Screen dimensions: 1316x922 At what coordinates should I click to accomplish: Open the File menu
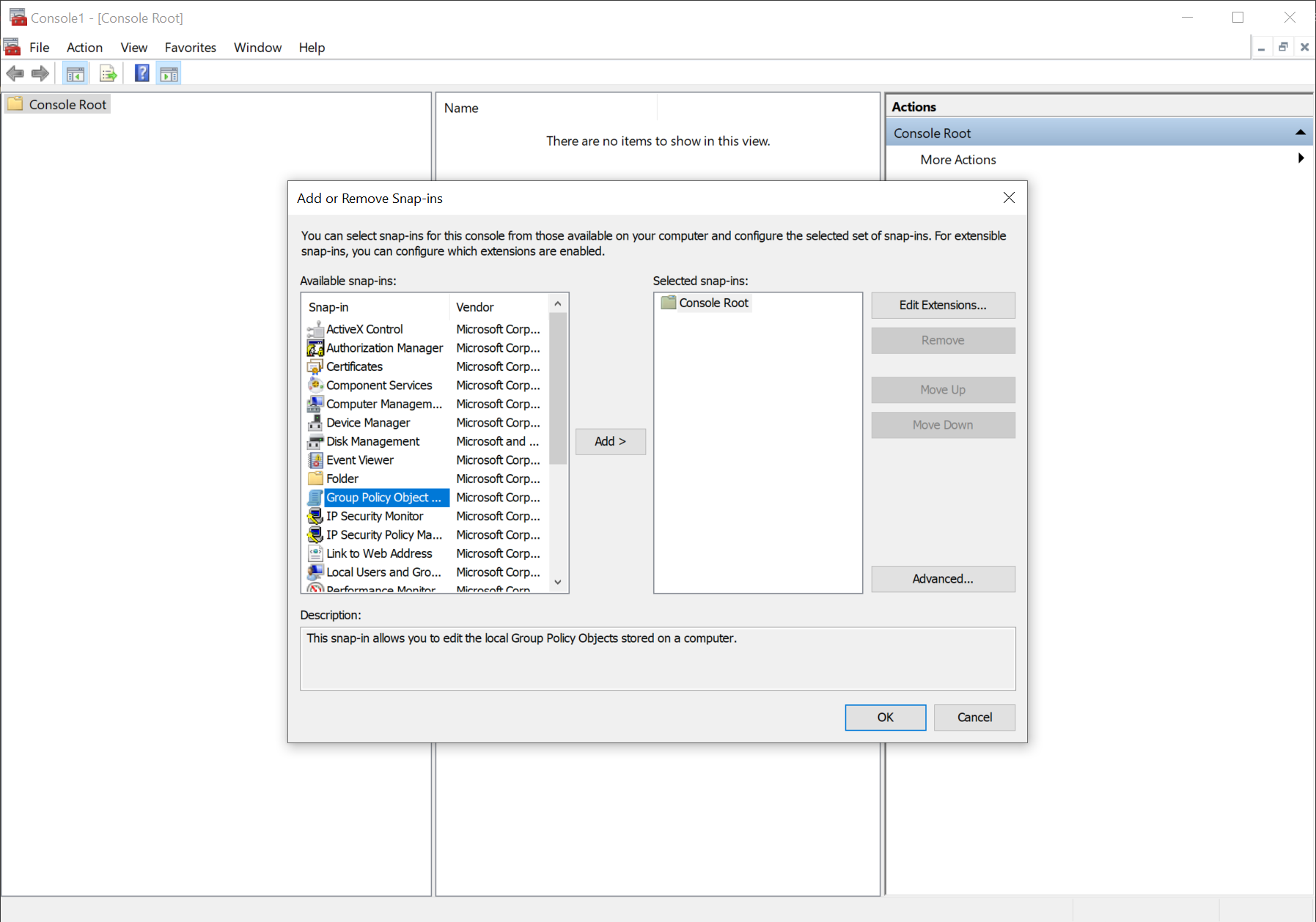40,48
